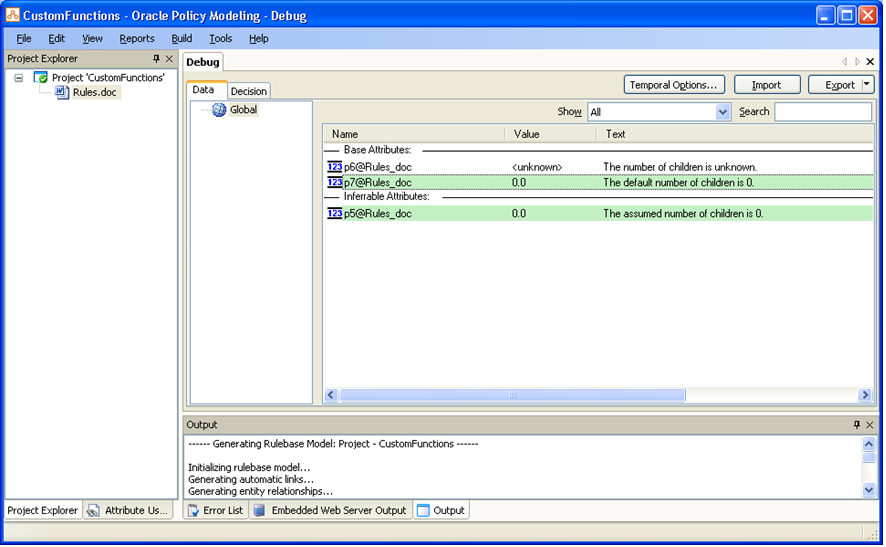Open the Build menu
The image size is (886, 547).
pyautogui.click(x=181, y=38)
